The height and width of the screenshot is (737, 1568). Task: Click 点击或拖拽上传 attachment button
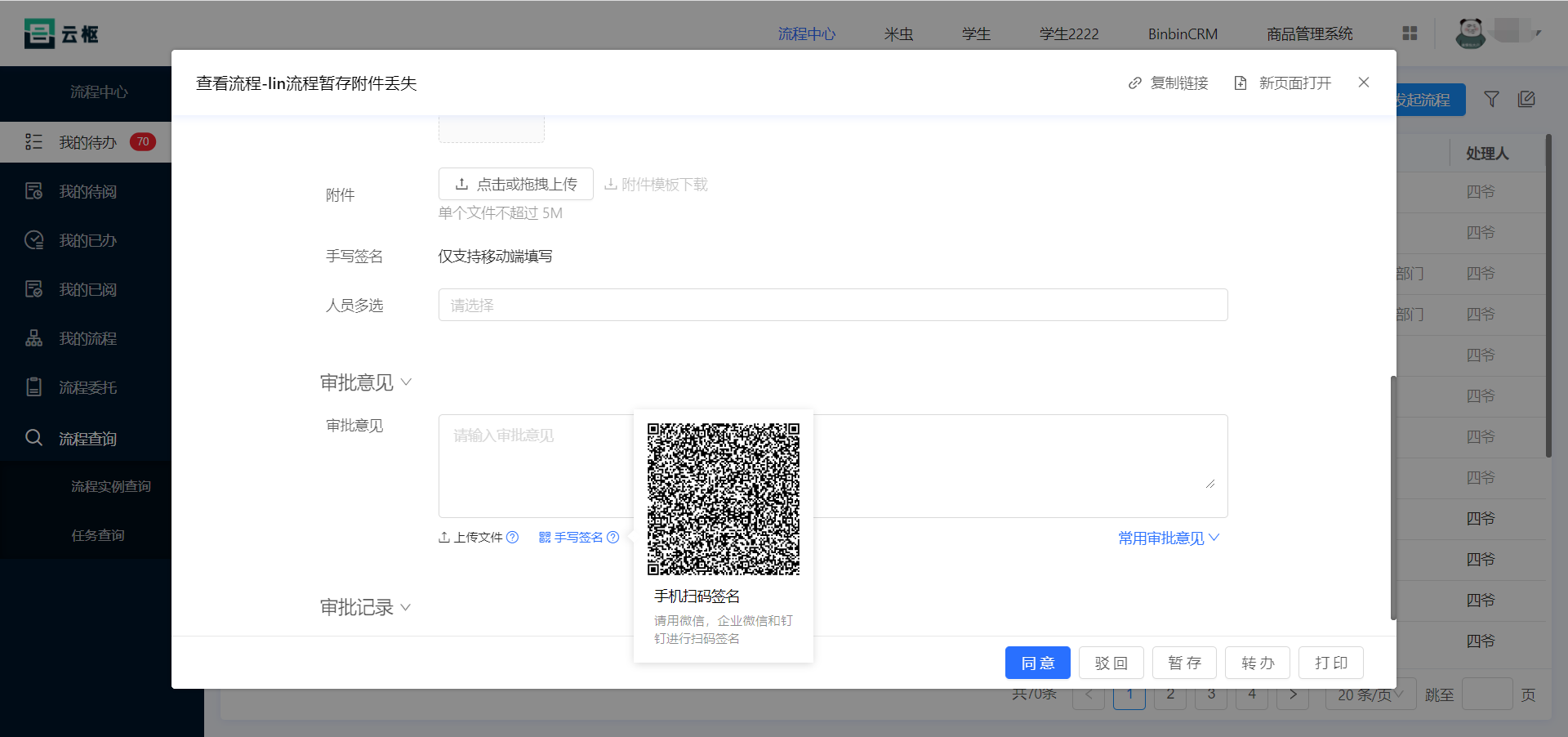tap(516, 184)
